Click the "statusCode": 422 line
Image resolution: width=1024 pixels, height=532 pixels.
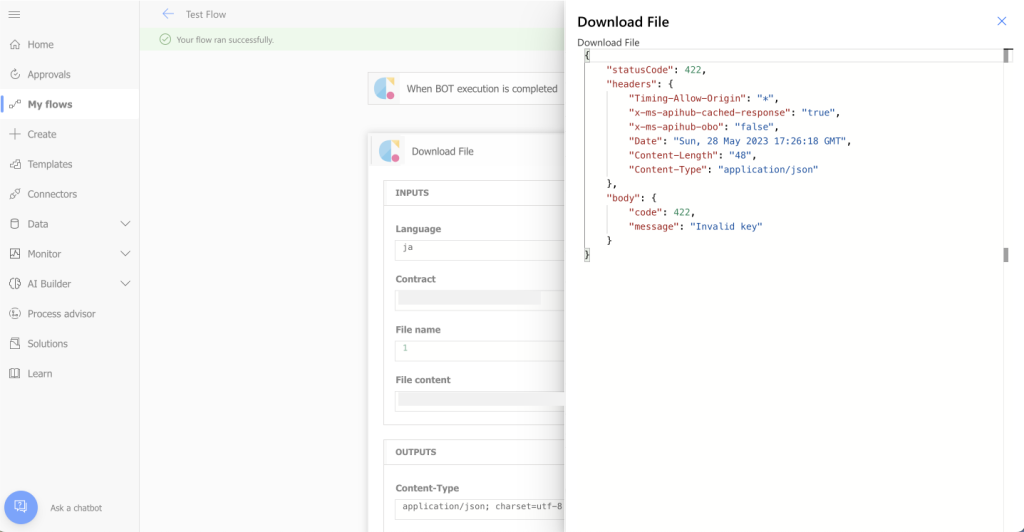click(656, 70)
